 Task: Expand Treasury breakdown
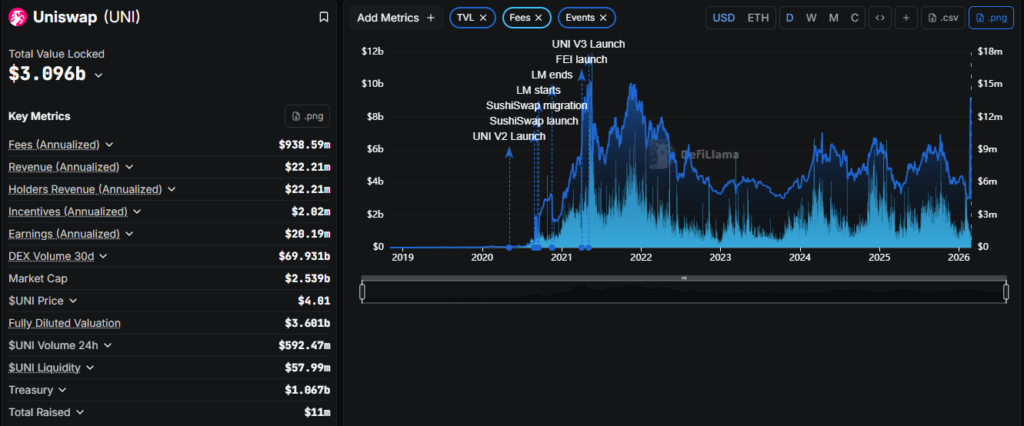point(61,390)
